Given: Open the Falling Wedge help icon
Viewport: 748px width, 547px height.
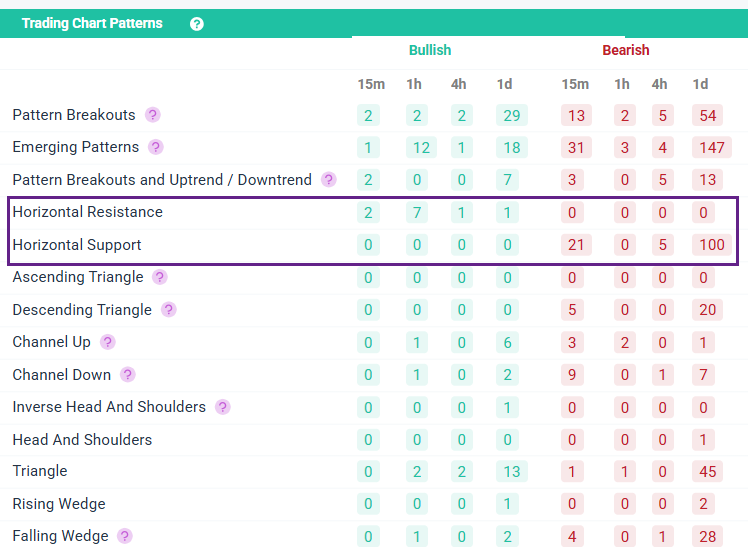Looking at the screenshot, I should pos(125,536).
